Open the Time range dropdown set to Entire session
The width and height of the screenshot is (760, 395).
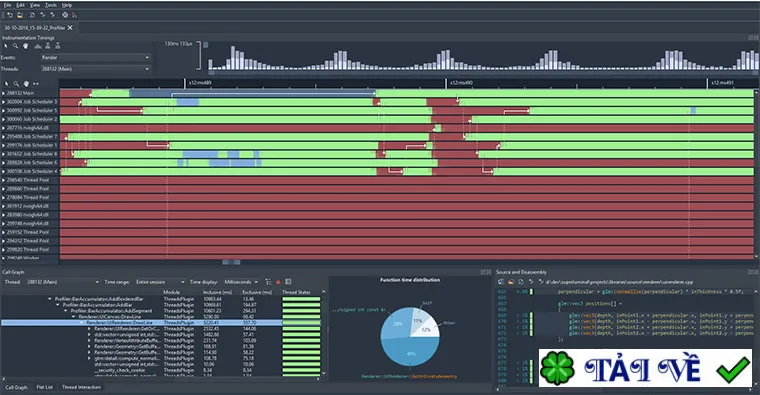coord(160,282)
